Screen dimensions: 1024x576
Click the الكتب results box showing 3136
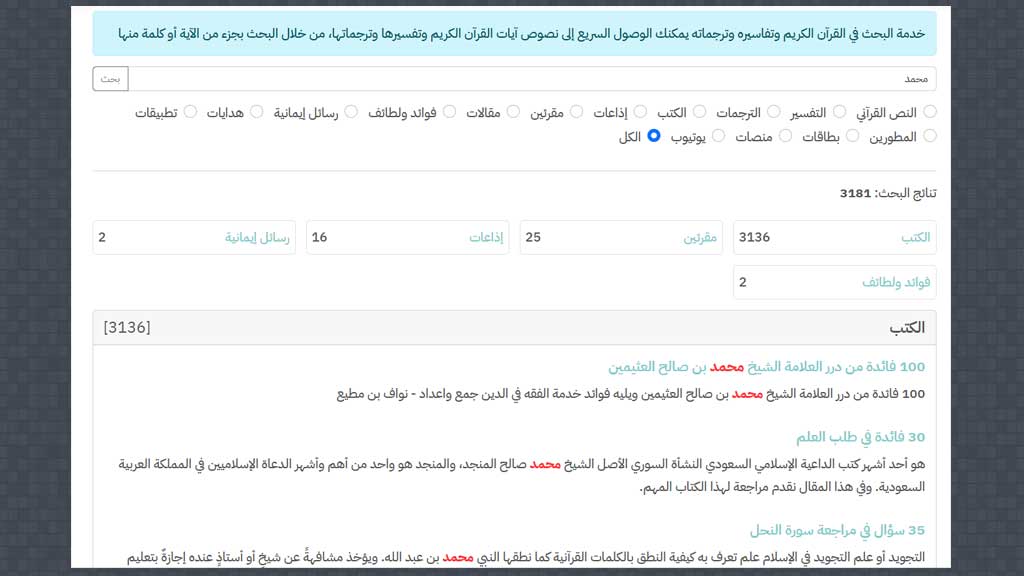835,237
